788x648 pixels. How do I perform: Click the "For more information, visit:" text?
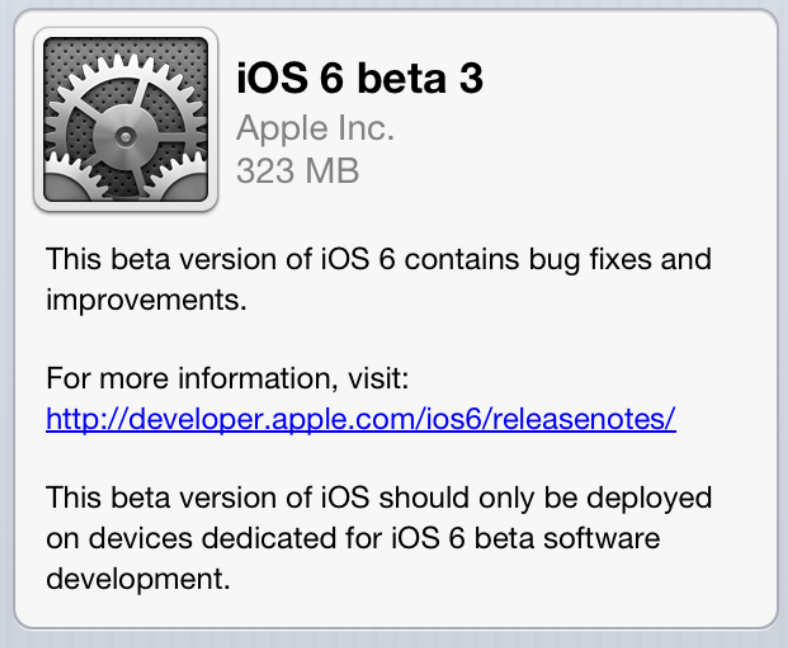click(229, 380)
